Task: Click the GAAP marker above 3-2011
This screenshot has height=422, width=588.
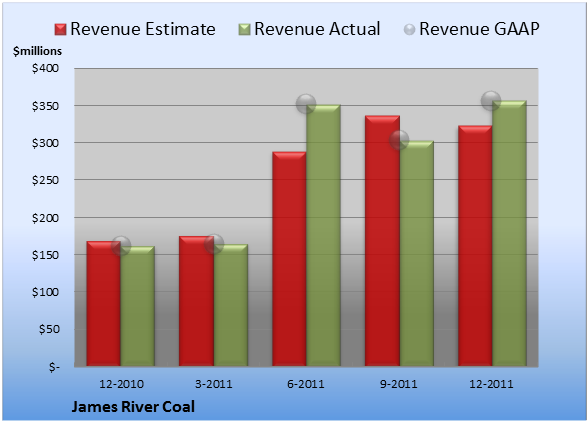Action: 214,244
